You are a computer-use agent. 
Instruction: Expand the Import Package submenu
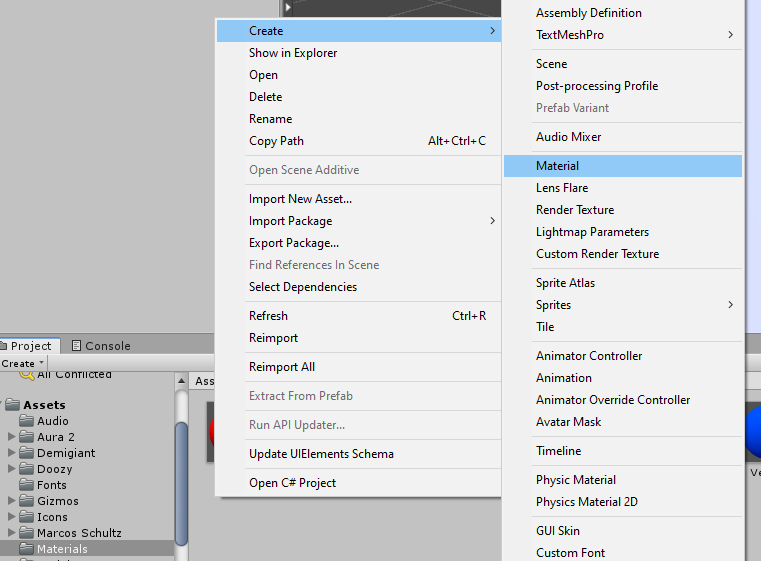359,221
